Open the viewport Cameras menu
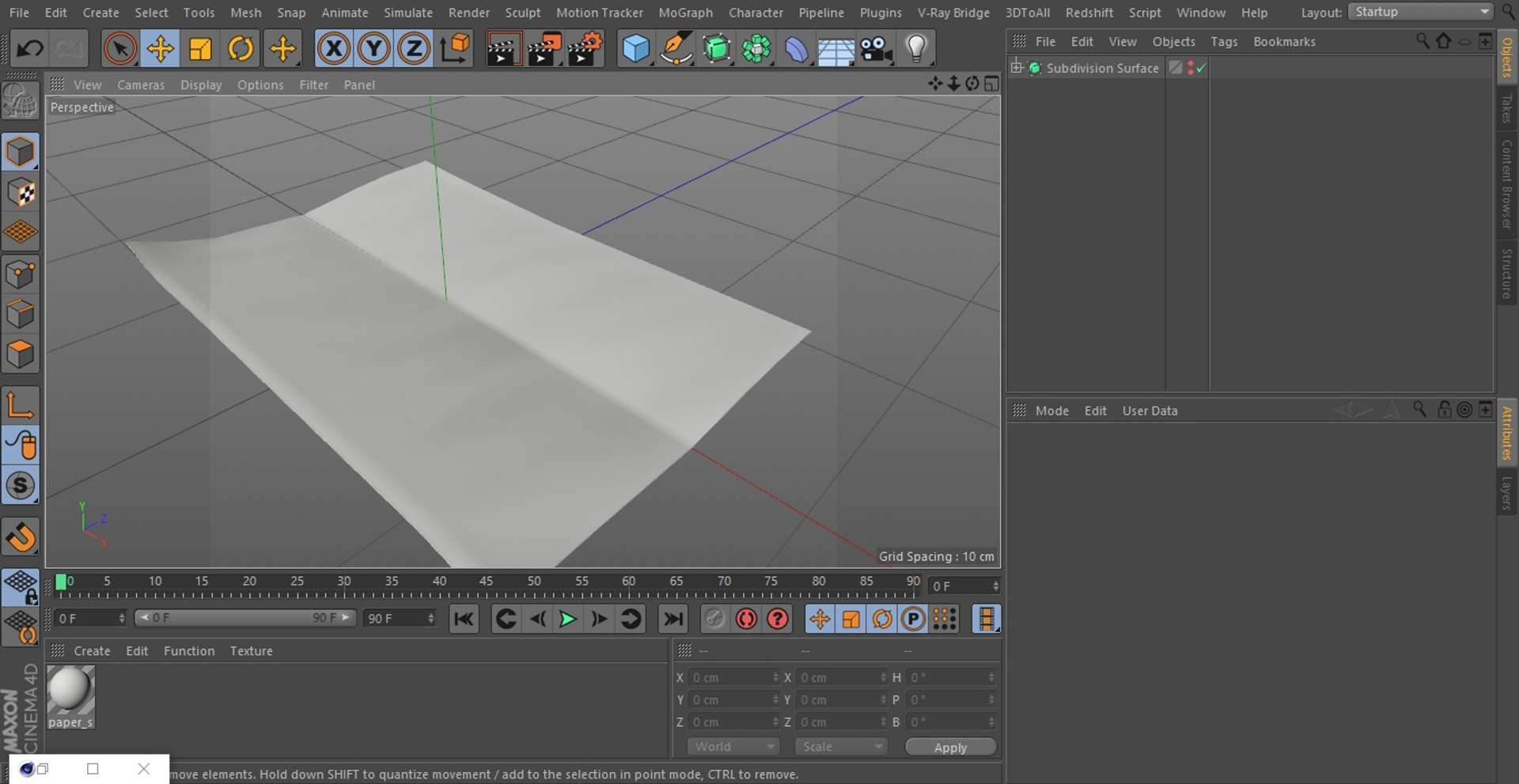Viewport: 1519px width, 784px height. point(141,85)
